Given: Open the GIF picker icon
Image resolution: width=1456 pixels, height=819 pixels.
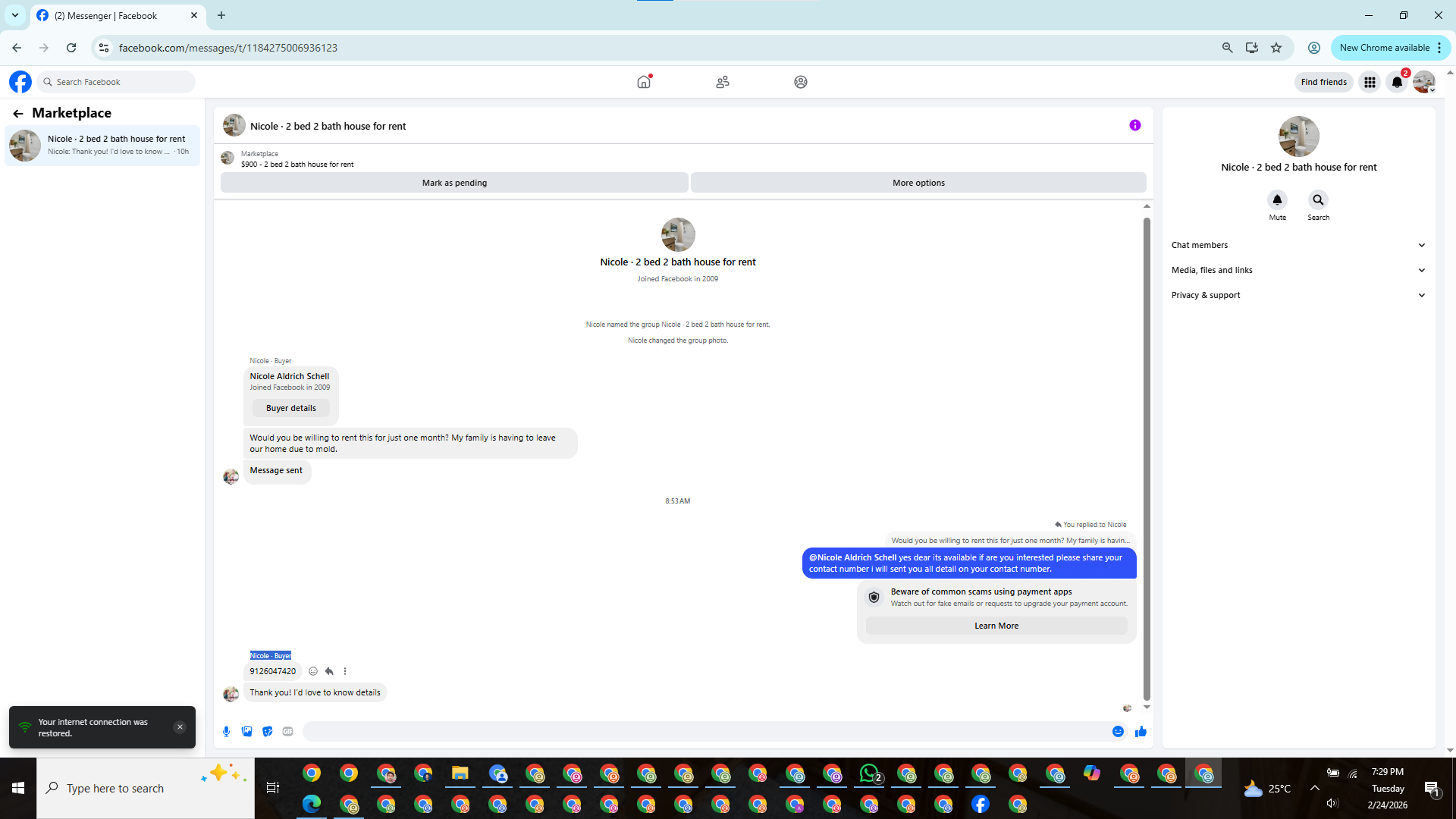Looking at the screenshot, I should [287, 731].
